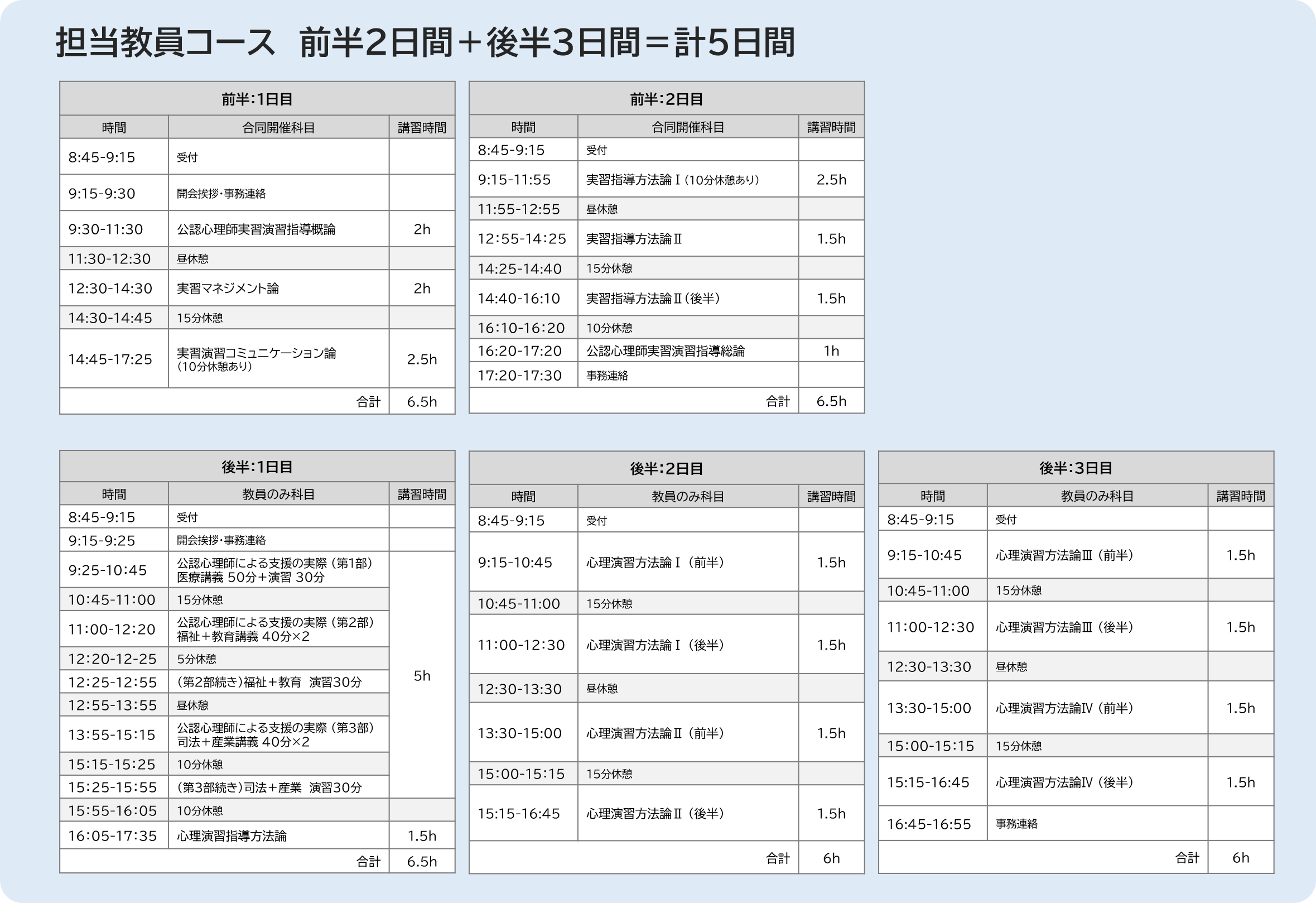Click the 9:30-11:30 time cell
This screenshot has width=1316, height=903.
[114, 229]
